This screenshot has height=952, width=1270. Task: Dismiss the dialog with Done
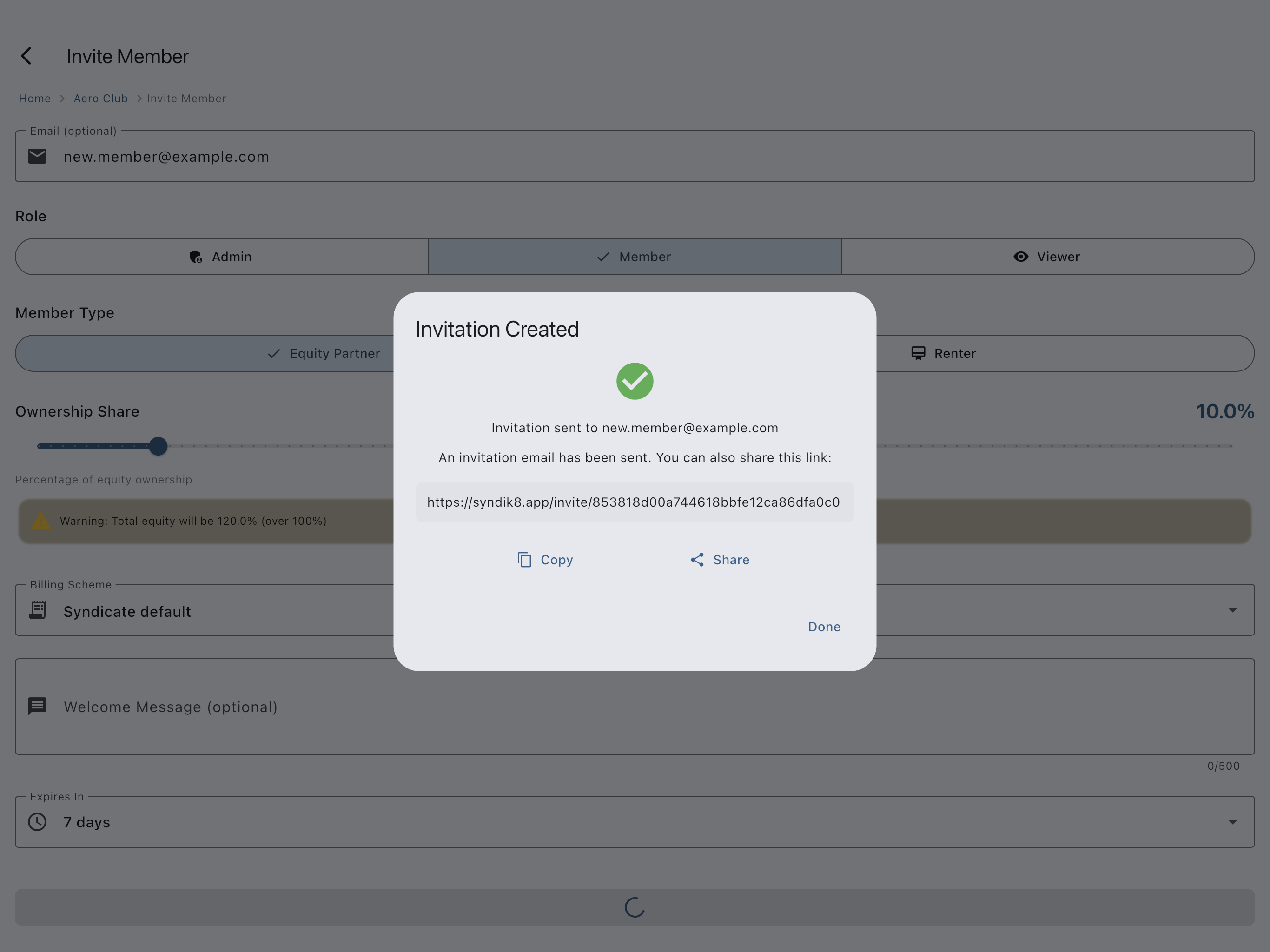click(x=824, y=627)
